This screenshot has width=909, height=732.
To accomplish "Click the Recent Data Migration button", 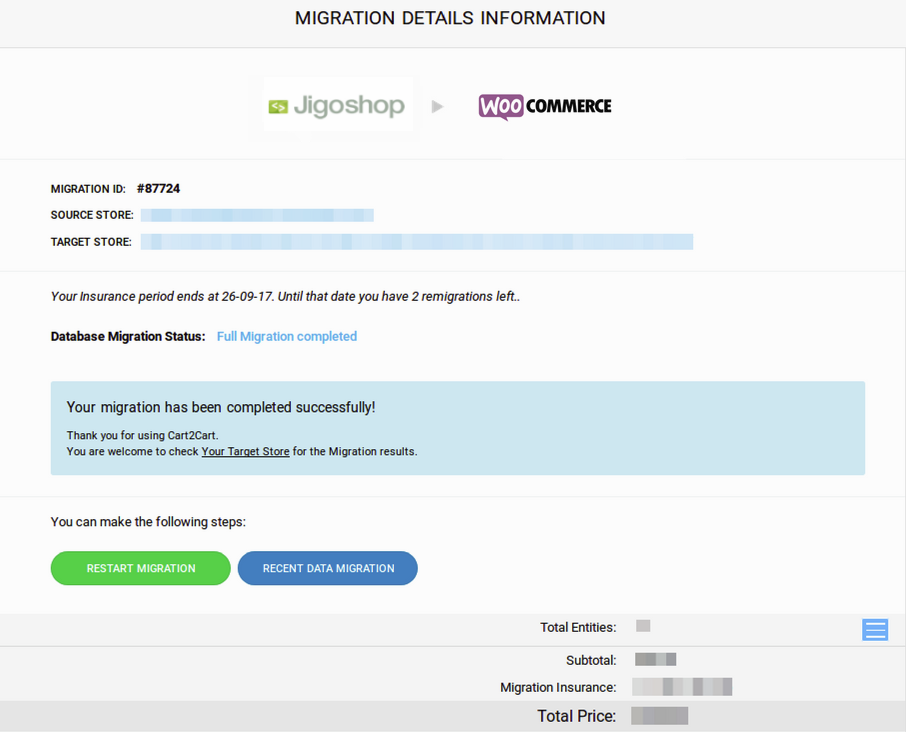I will tap(328, 568).
